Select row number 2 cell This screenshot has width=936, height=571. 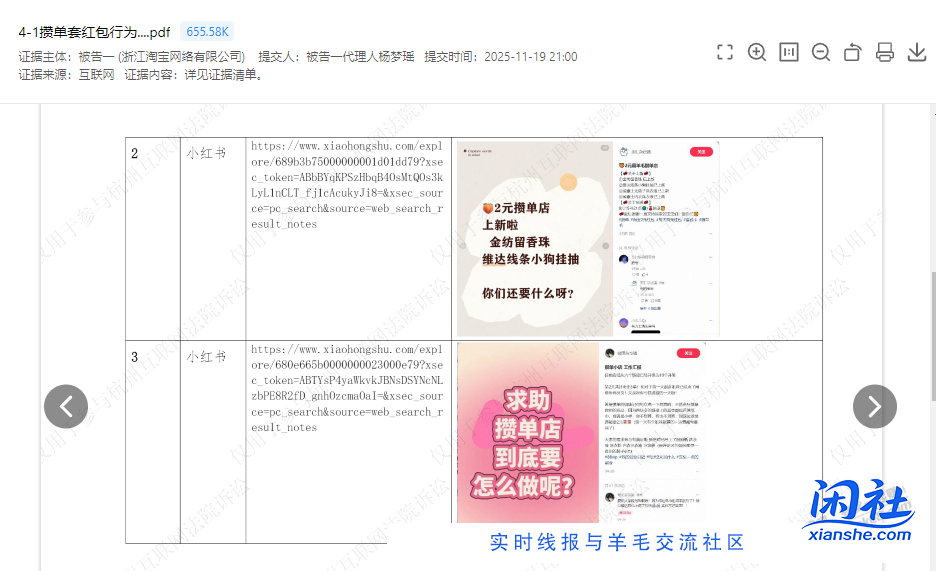[x=153, y=239]
